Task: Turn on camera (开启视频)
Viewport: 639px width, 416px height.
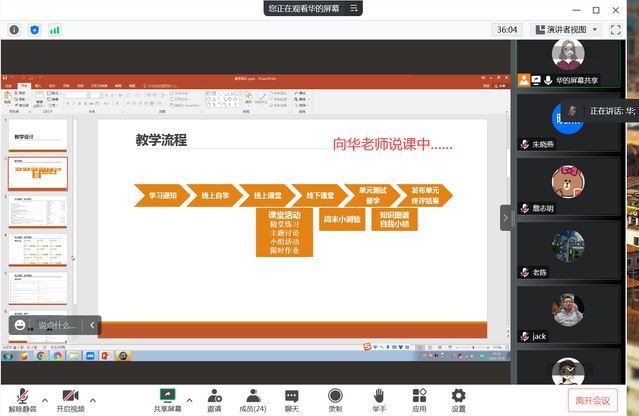Action: [70, 399]
